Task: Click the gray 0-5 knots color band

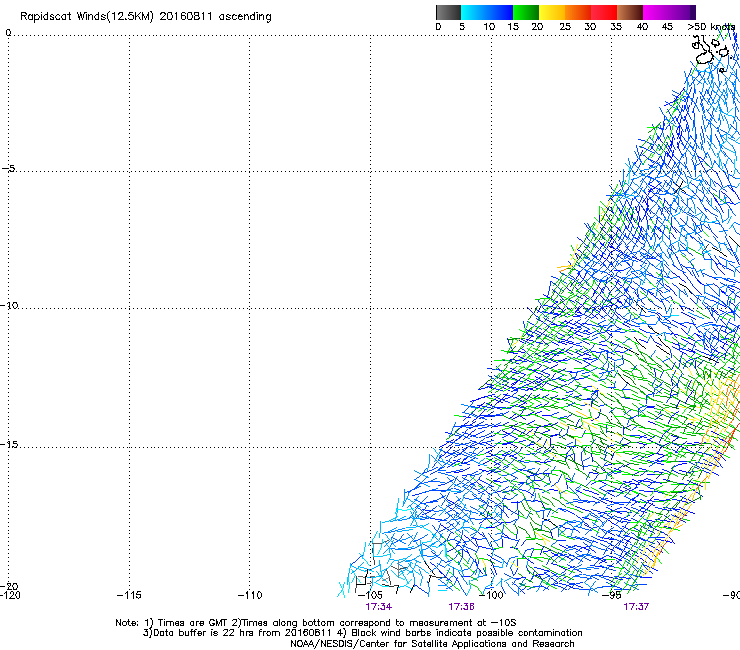Action: [448, 12]
